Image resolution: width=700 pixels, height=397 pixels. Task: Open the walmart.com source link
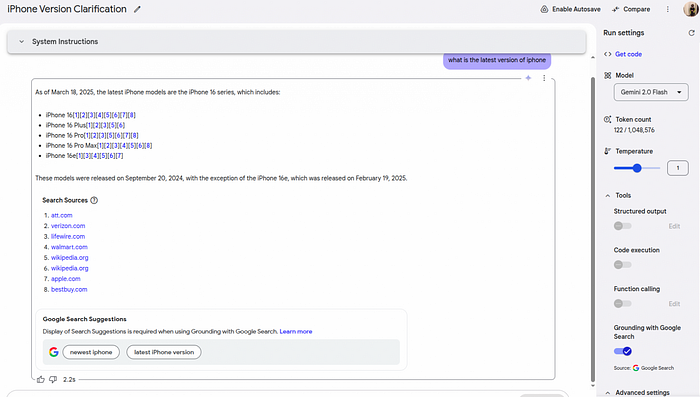pyautogui.click(x=69, y=247)
